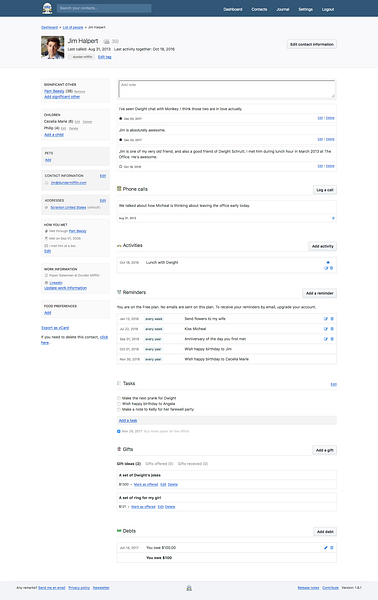Favorite the note about Dwight and Monkey

click(x=121, y=118)
